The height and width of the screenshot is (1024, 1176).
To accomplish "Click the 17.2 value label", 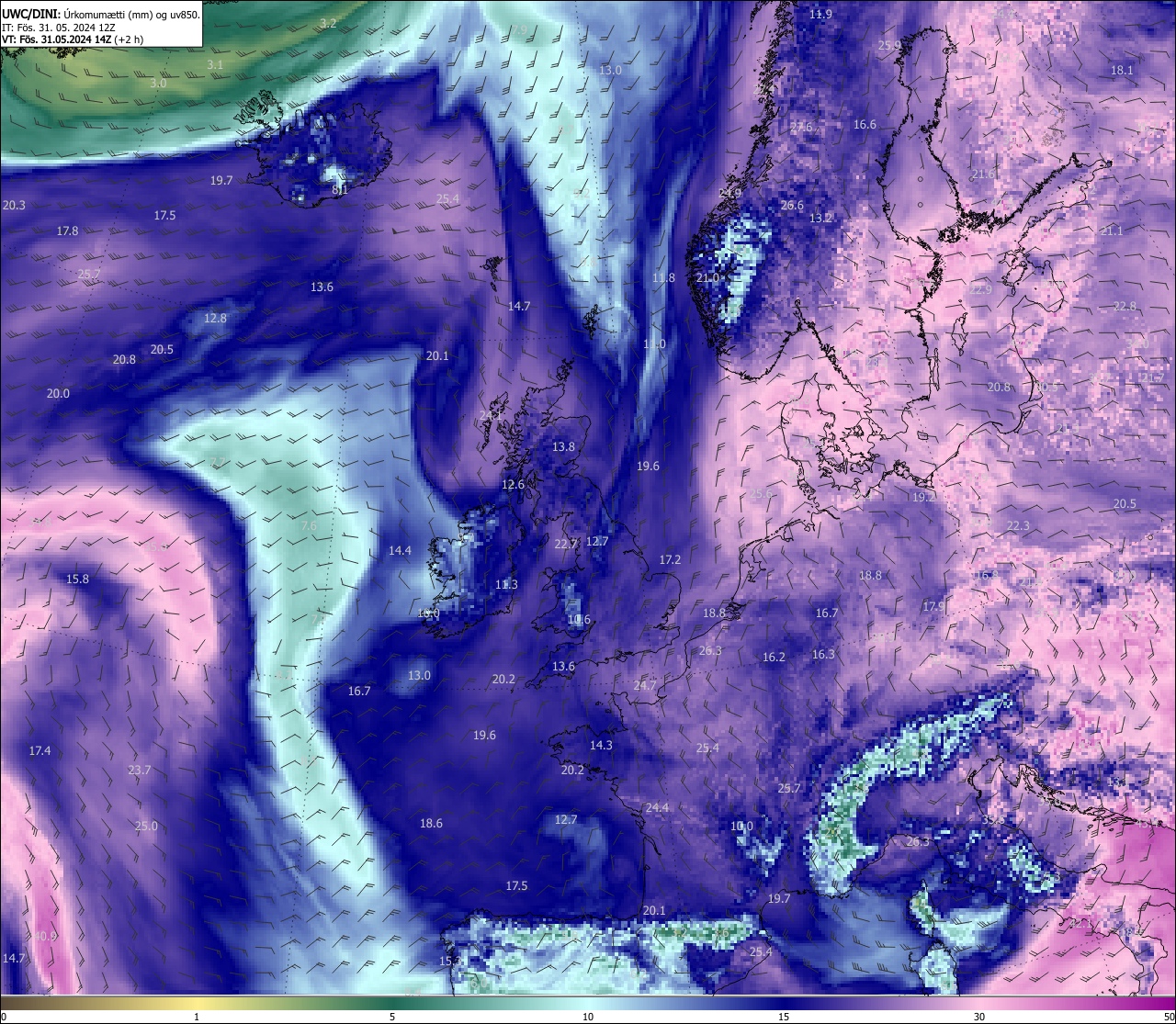I will (670, 560).
